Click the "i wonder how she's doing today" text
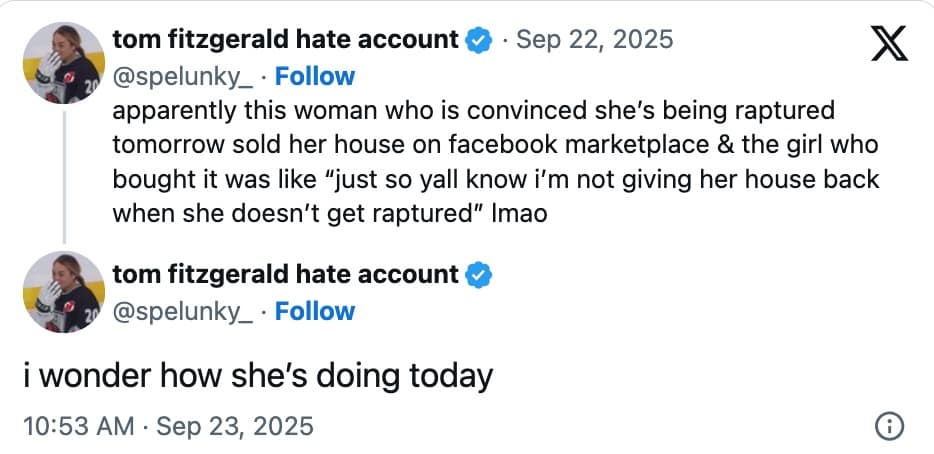This screenshot has height=454, width=934. pyautogui.click(x=258, y=376)
